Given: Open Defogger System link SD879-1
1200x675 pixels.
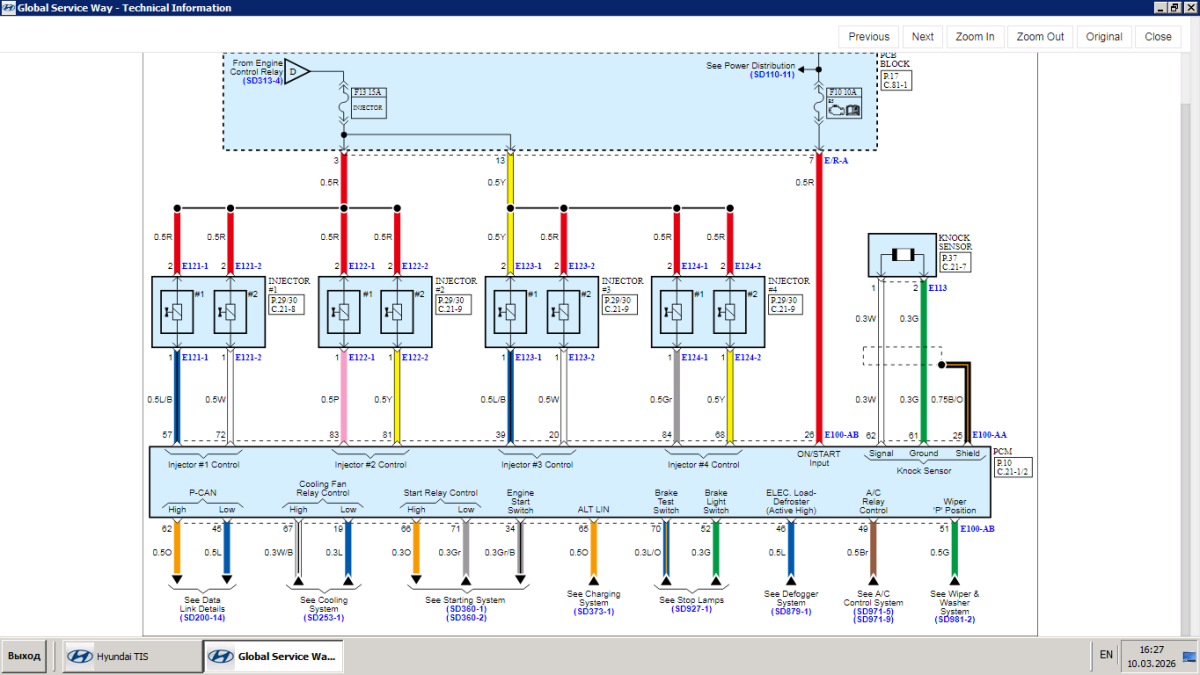Looking at the screenshot, I should point(791,611).
